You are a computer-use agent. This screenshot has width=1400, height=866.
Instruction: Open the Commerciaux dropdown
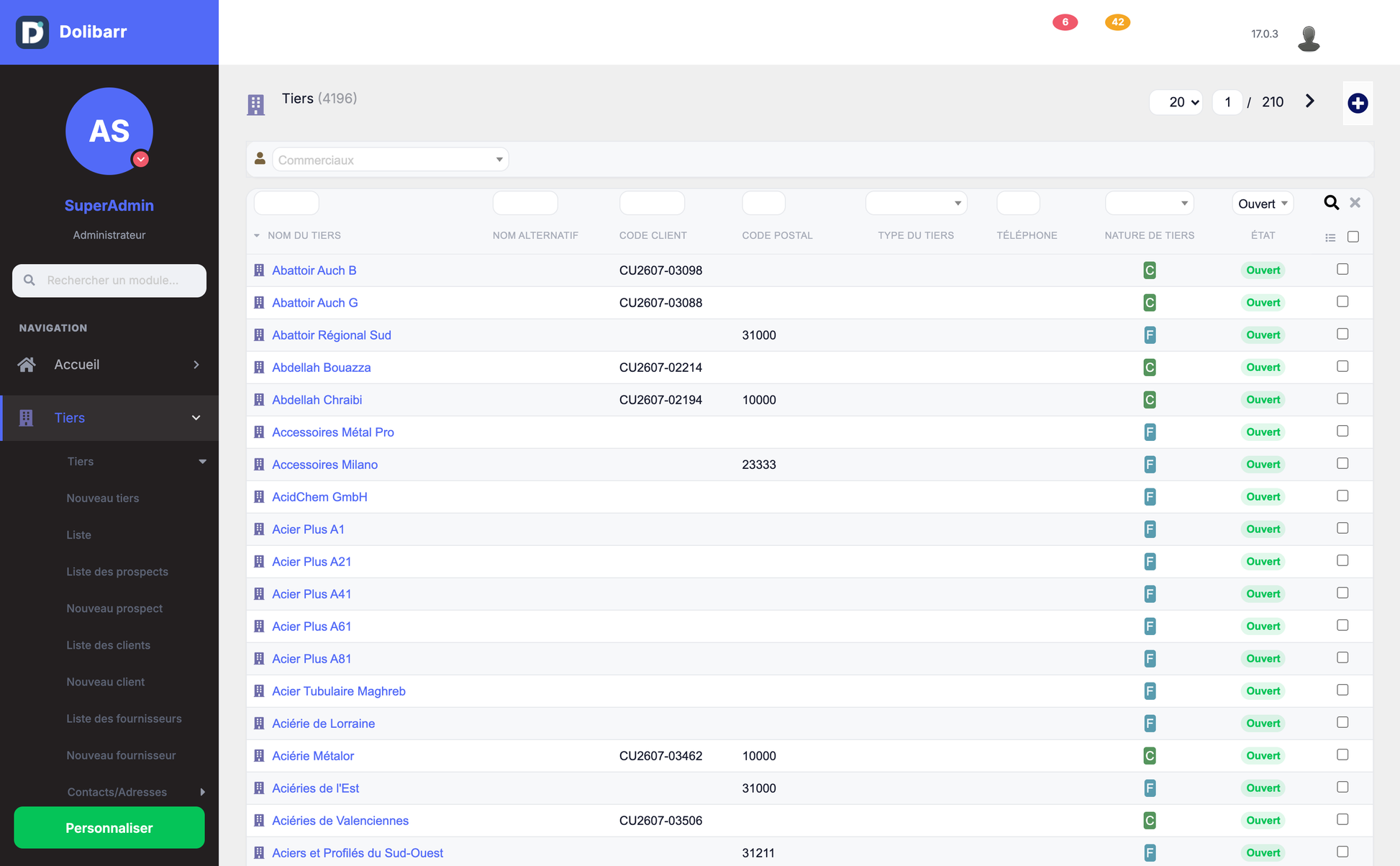coord(391,160)
